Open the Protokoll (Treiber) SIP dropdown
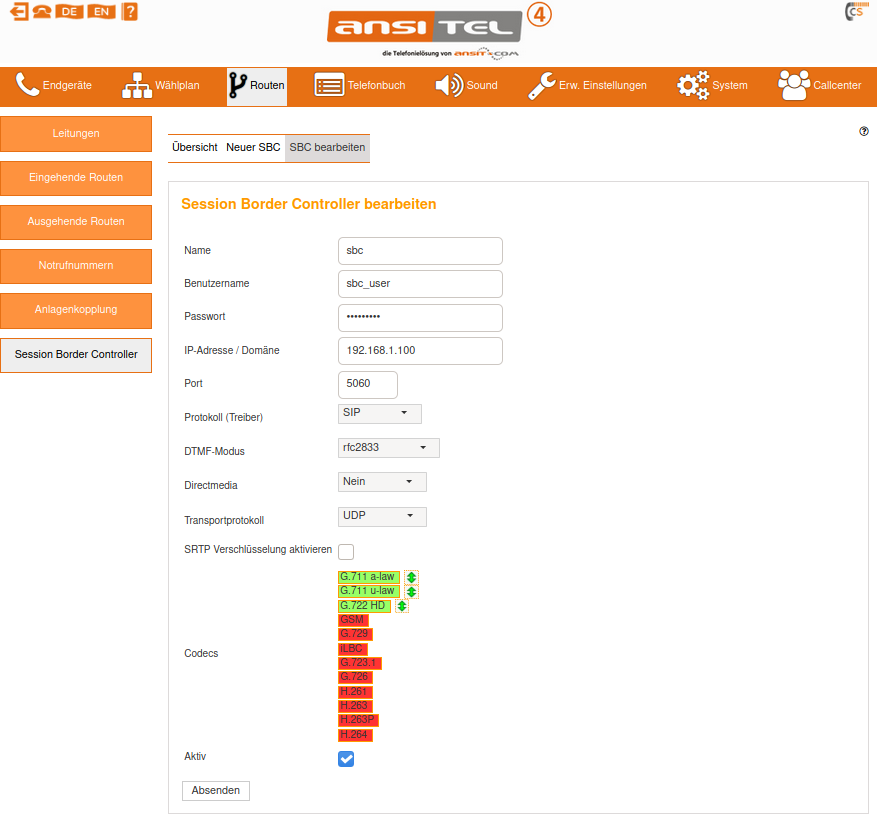The height and width of the screenshot is (827, 877). [380, 413]
